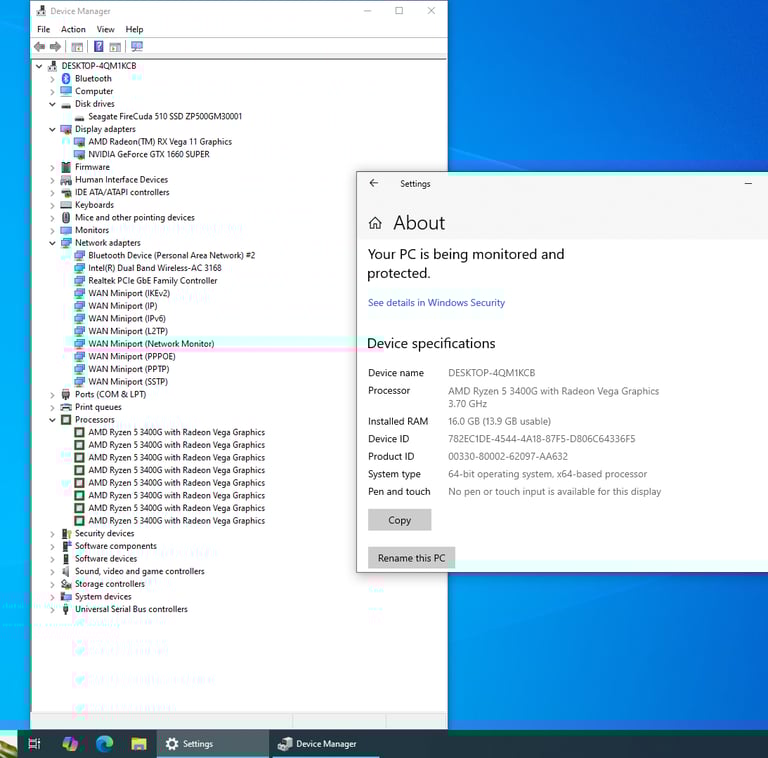Click the Universal Serial Bus controllers icon

[x=66, y=609]
